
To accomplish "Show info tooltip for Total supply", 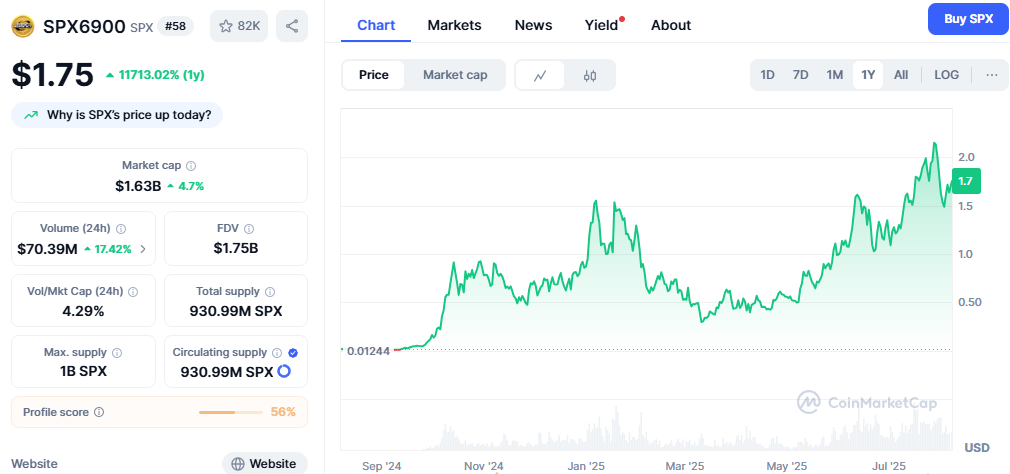I will pyautogui.click(x=270, y=292).
